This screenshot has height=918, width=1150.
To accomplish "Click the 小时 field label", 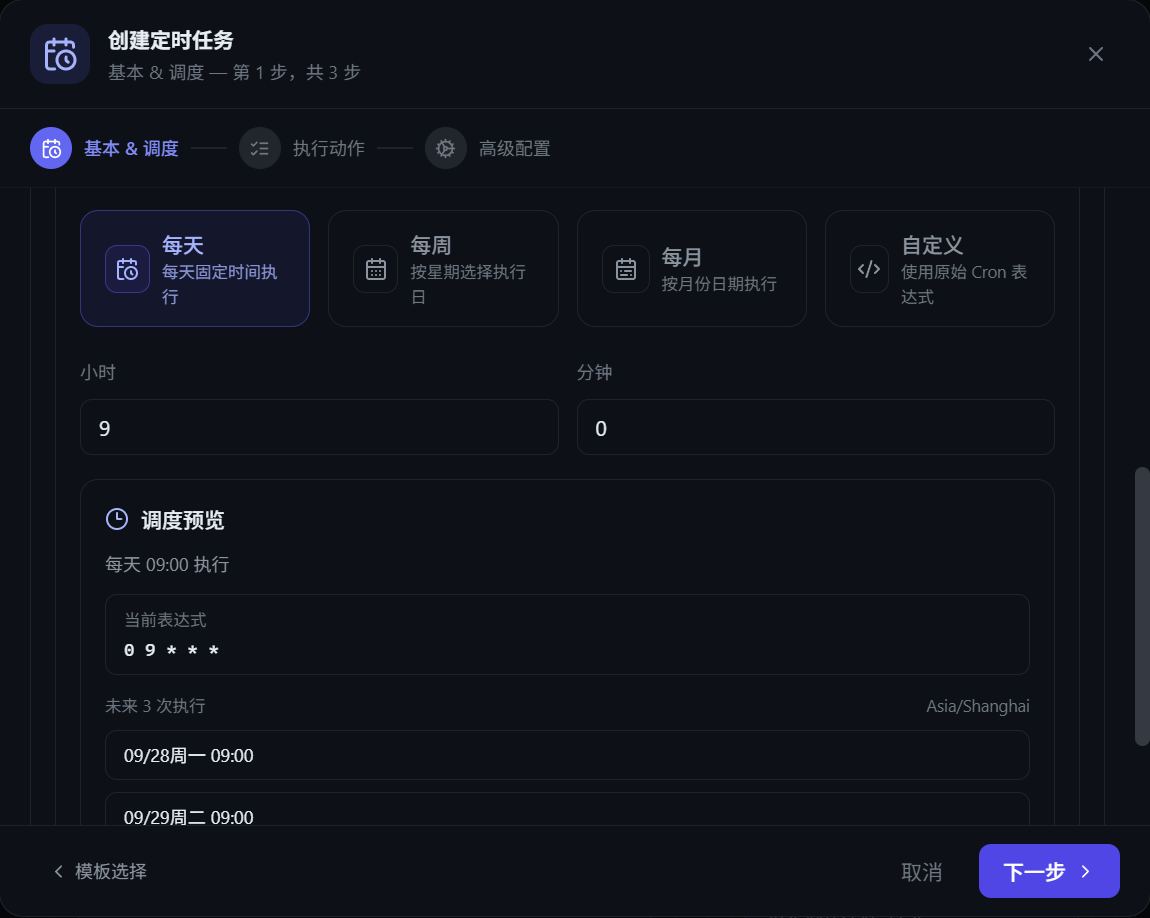I will click(x=98, y=372).
